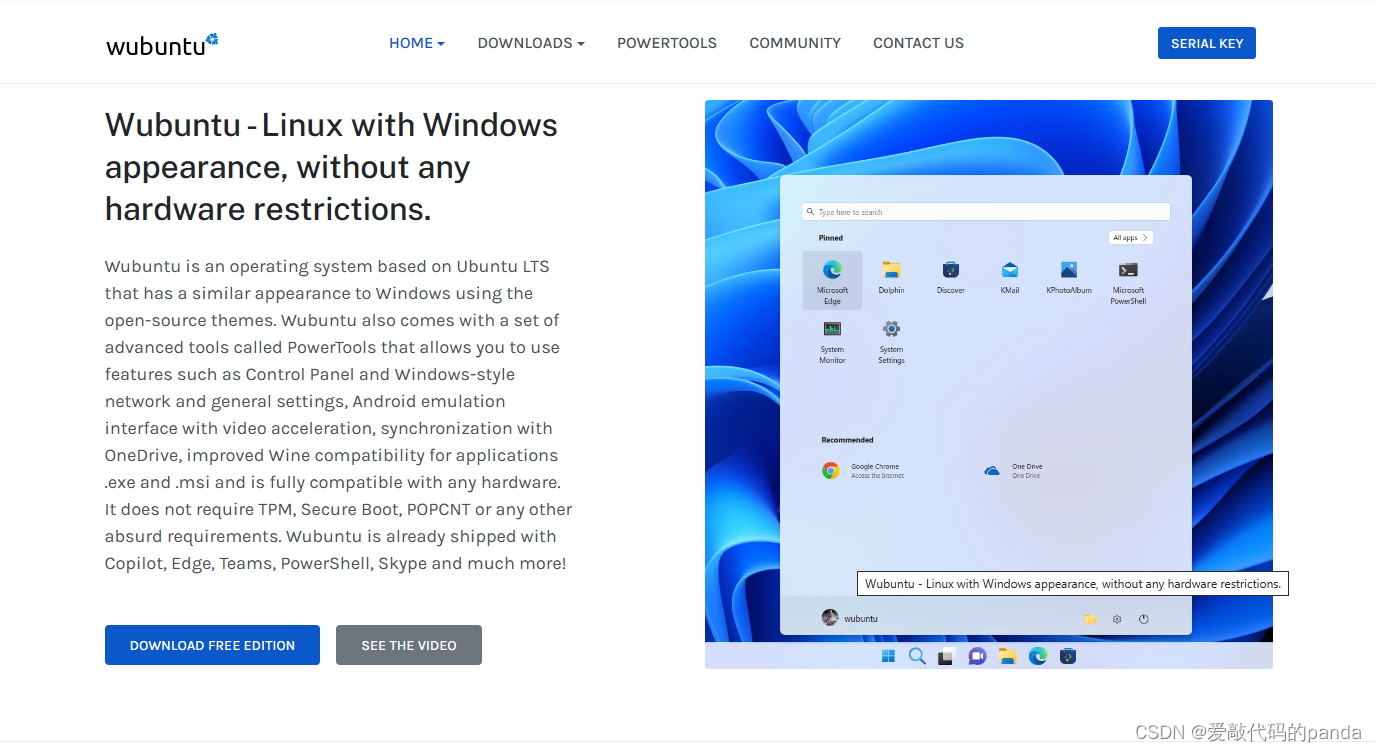Click the purple video chat icon on taskbar
Viewport: 1376px width, 752px height.
(977, 656)
